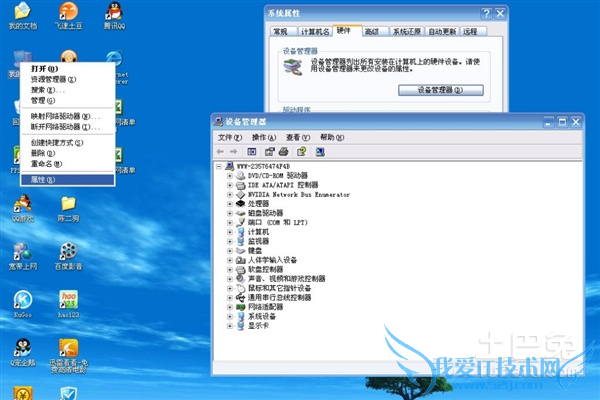Image resolution: width=600 pixels, height=400 pixels.
Task: Expand the 声音、视频和游戏控制器 node
Action: [x=230, y=279]
